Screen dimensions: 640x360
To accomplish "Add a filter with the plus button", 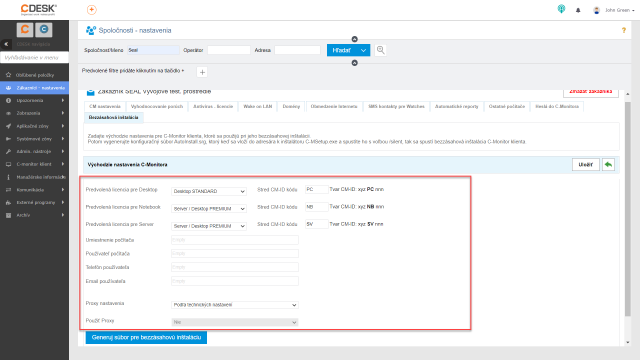I will tap(202, 72).
